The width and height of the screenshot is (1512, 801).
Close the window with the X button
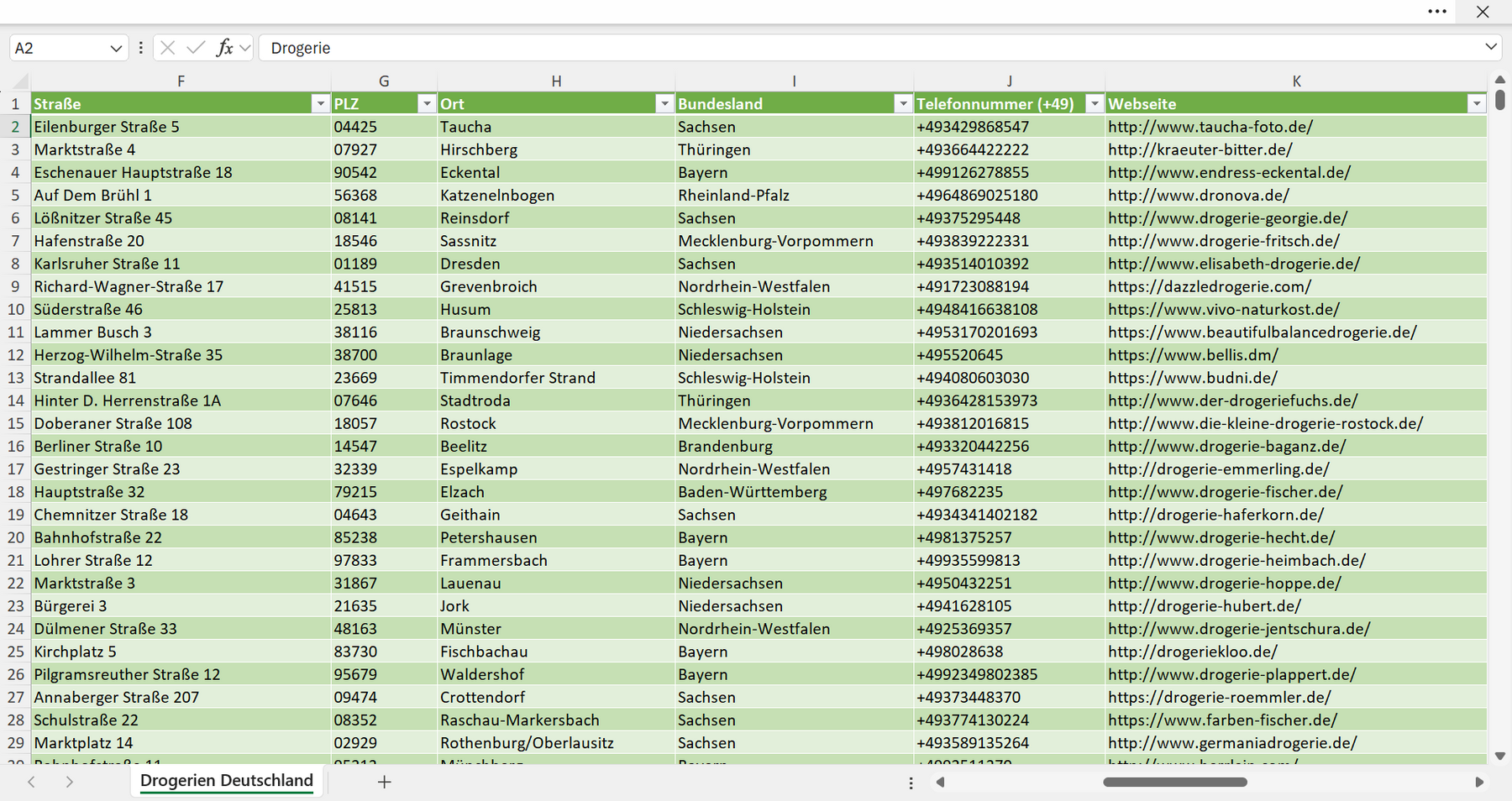coord(1483,12)
